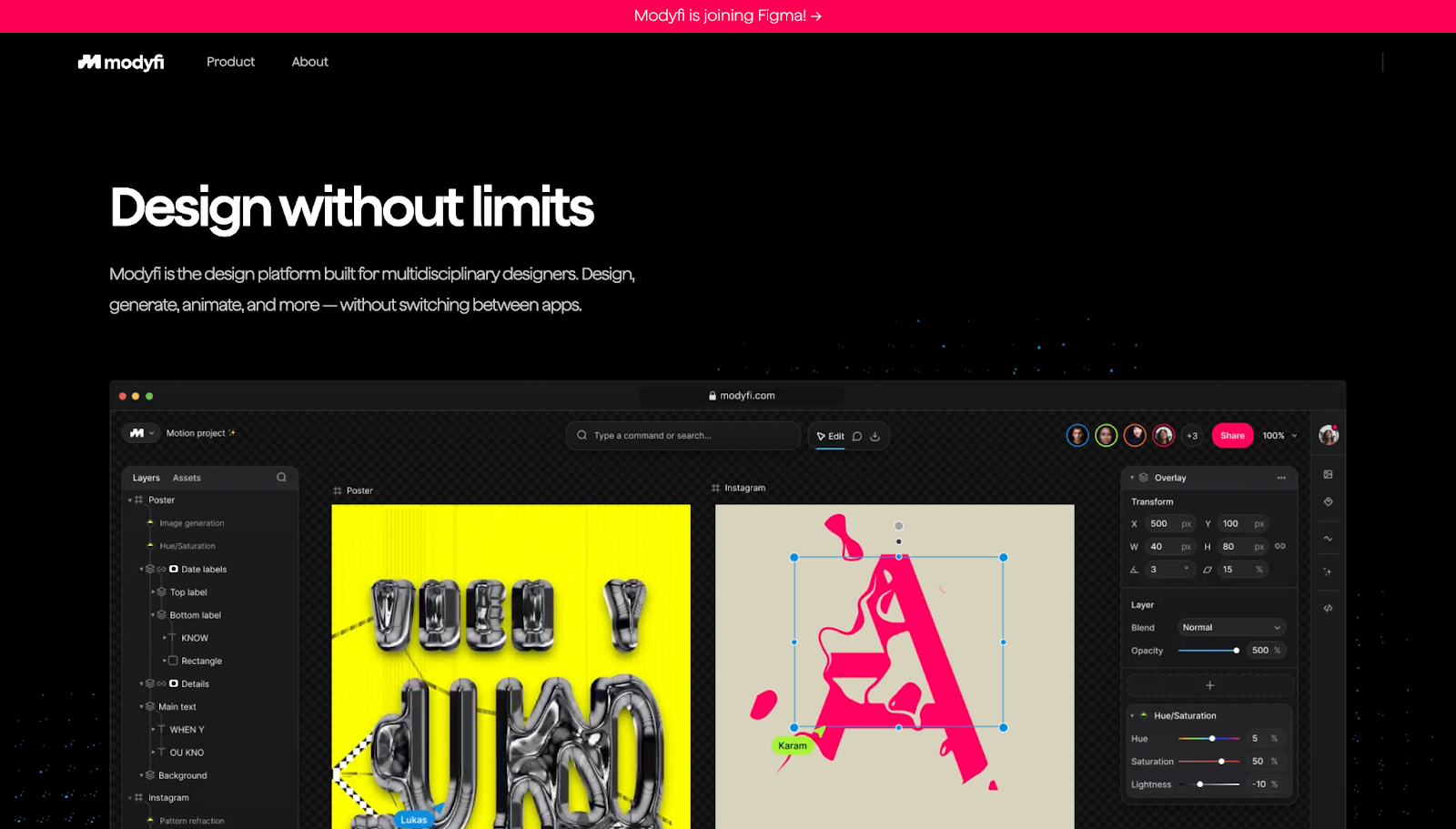Select the diamond asset icon in right sidebar
Screen dimensions: 1456x829
click(1328, 501)
